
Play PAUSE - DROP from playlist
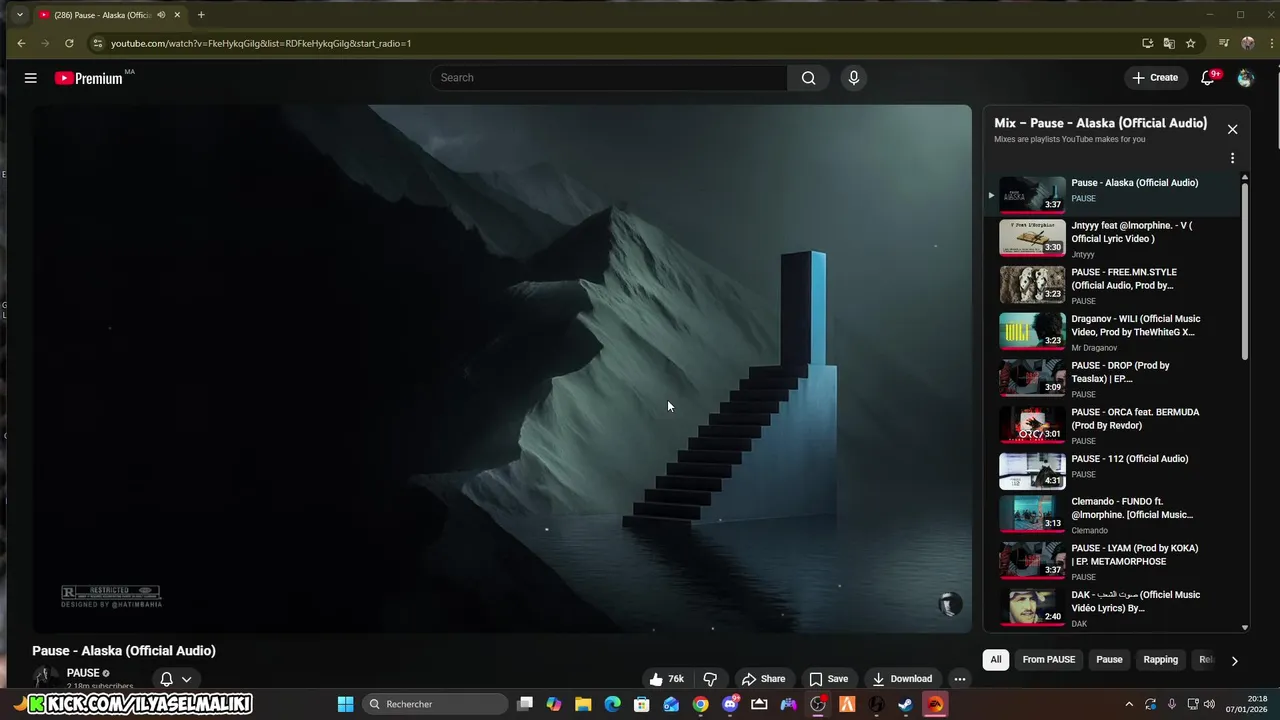pos(1113,379)
